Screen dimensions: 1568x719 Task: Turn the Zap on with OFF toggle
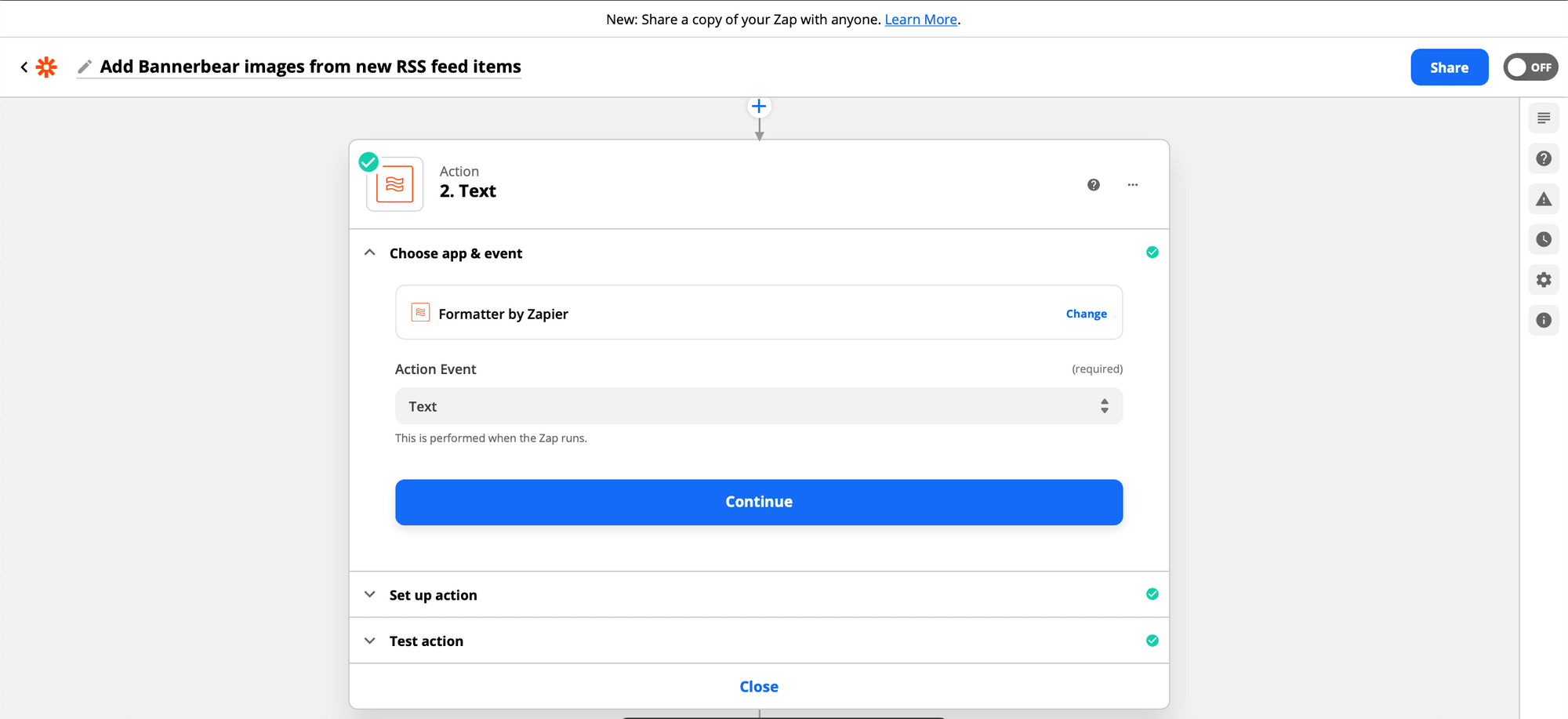click(x=1530, y=67)
